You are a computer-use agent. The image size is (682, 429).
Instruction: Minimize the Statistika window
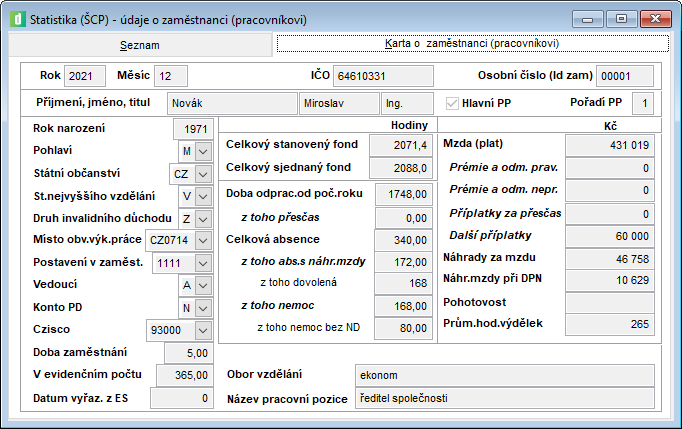point(588,19)
